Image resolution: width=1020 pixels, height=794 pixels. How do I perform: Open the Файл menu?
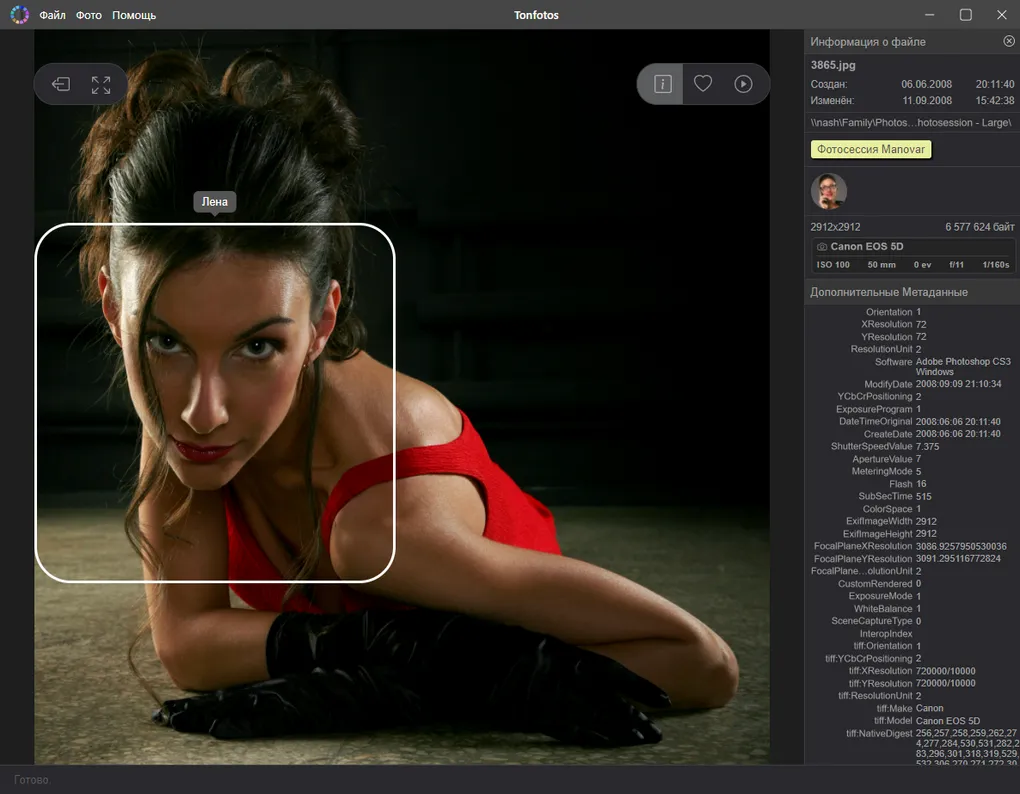(52, 15)
